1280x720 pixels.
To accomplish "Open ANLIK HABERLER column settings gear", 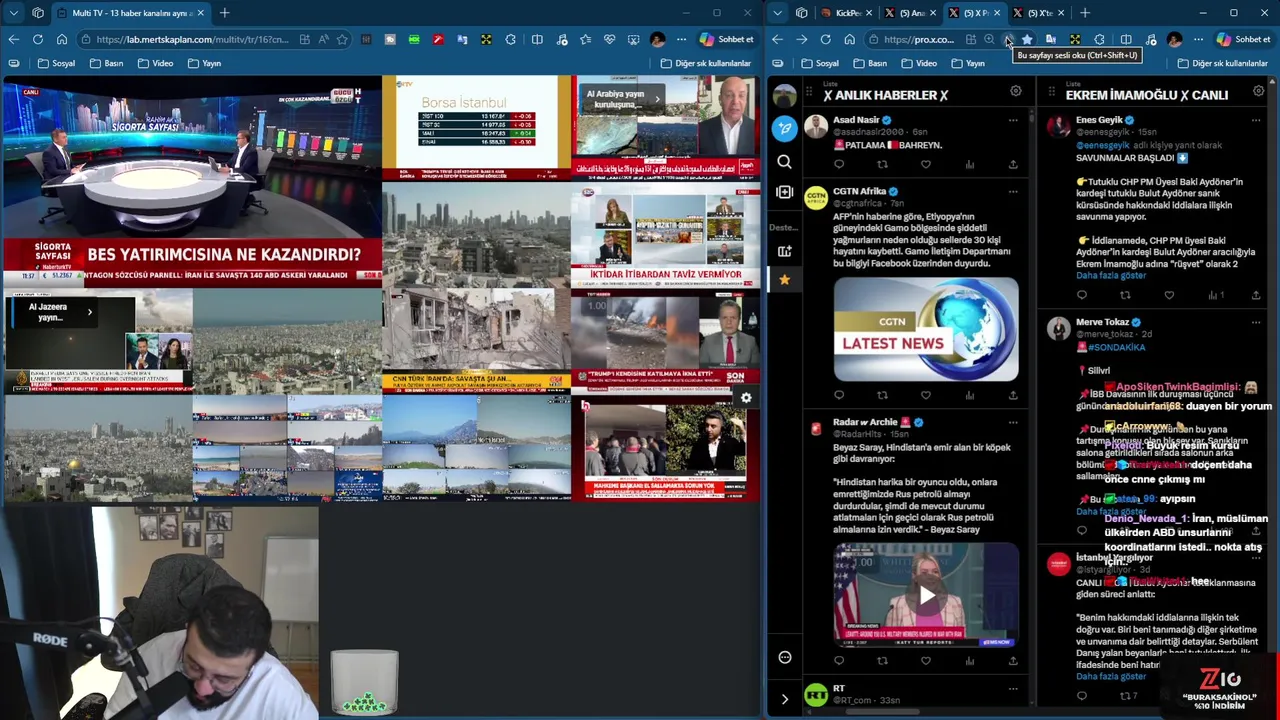I will click(x=1015, y=92).
